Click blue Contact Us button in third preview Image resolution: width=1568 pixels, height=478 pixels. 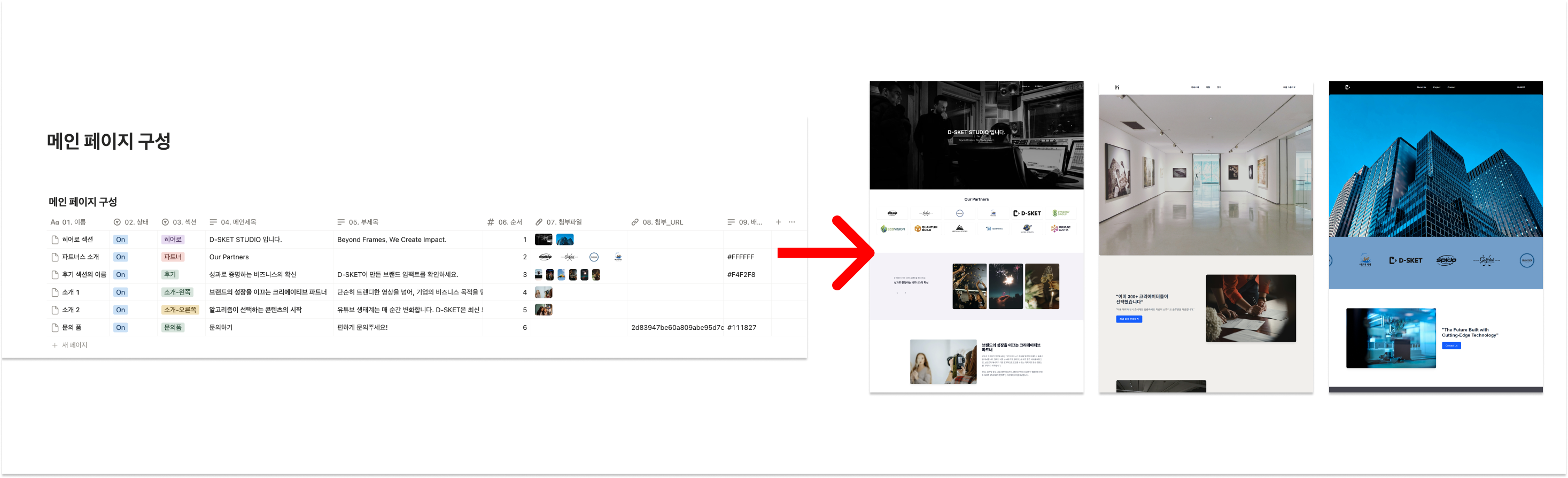[1451, 346]
